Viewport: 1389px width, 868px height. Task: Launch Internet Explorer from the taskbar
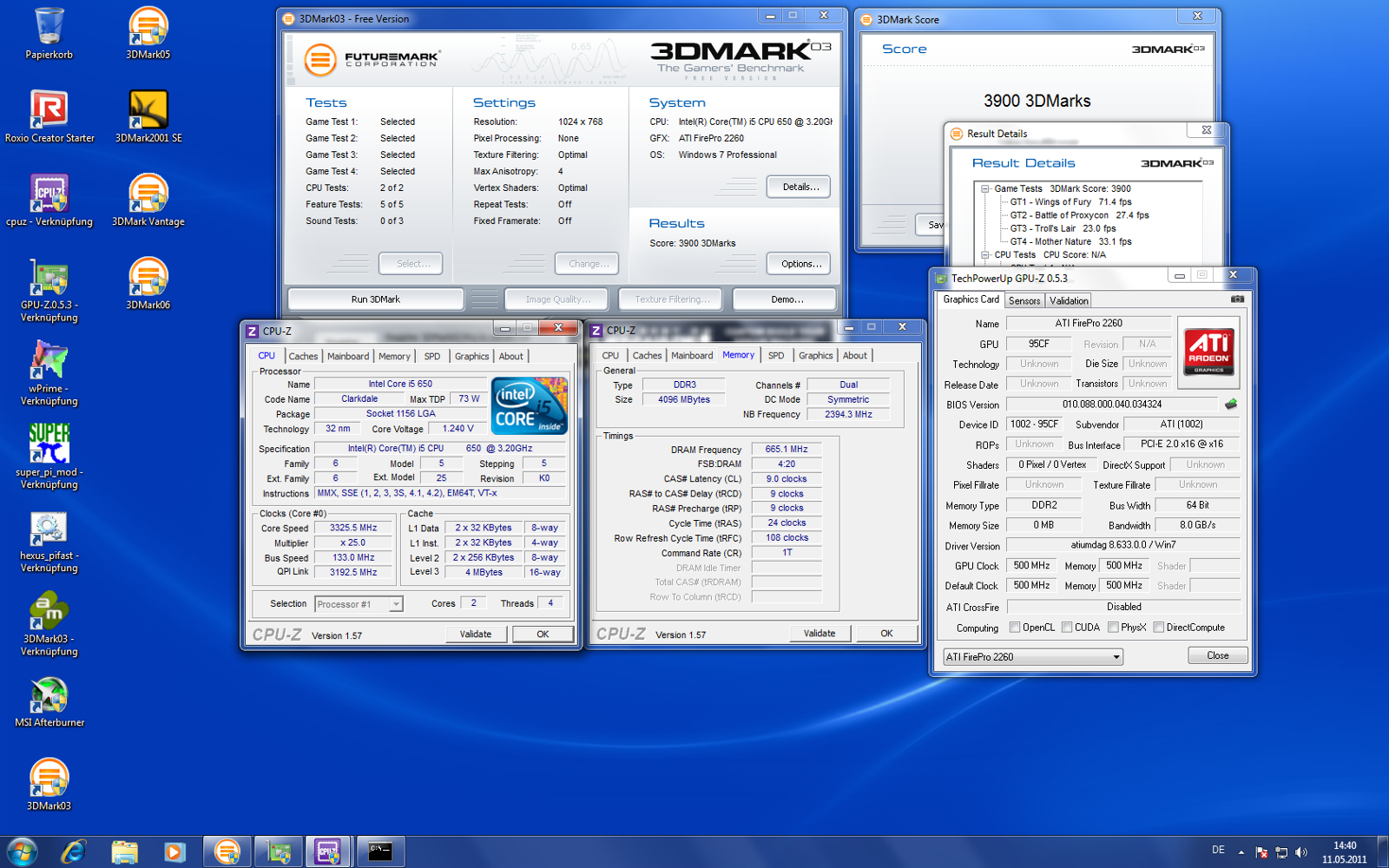[74, 852]
